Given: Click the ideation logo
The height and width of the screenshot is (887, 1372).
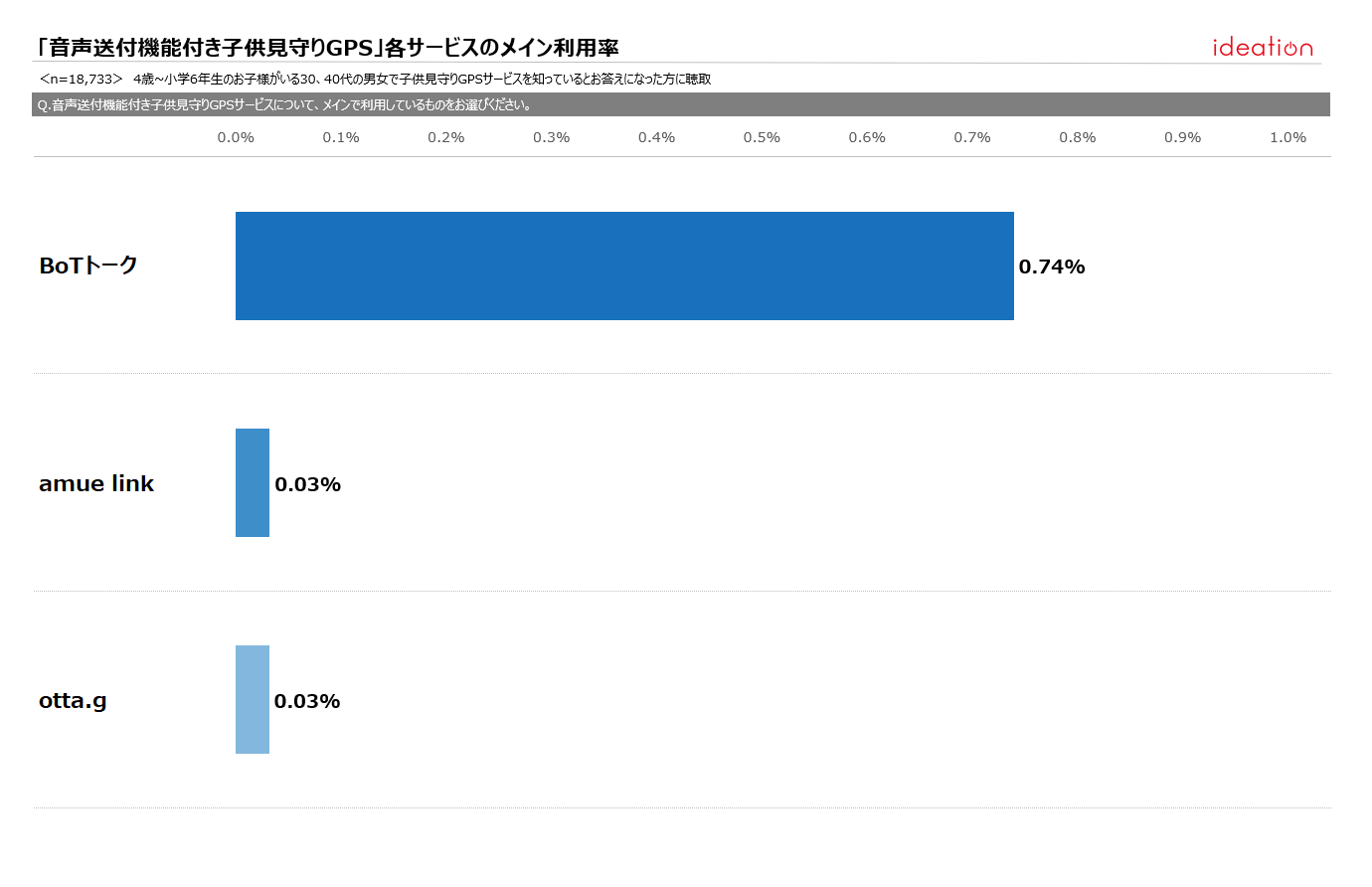Looking at the screenshot, I should click(1262, 47).
